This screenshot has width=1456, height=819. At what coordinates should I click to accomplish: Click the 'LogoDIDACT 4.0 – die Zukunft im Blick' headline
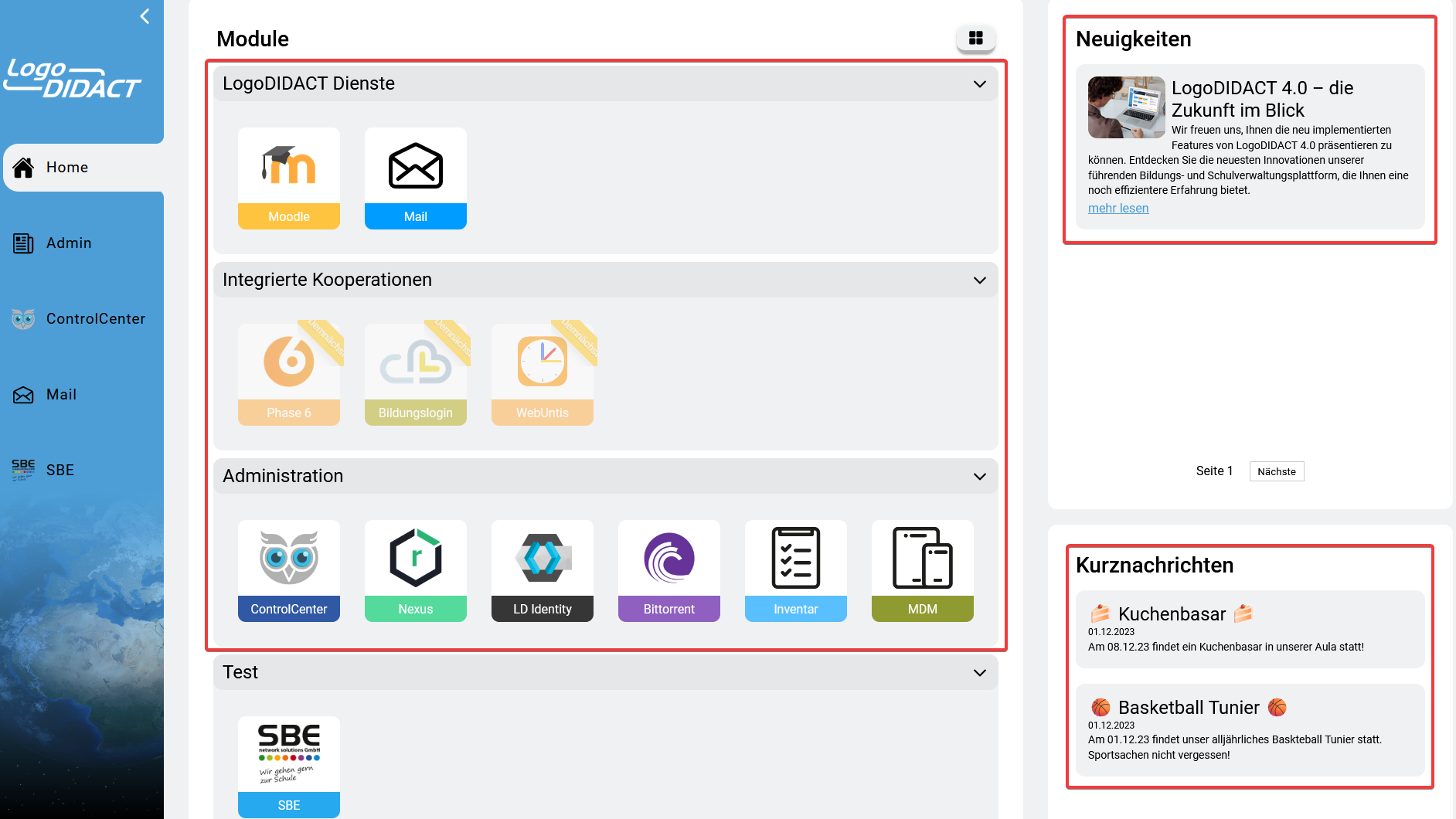1262,99
